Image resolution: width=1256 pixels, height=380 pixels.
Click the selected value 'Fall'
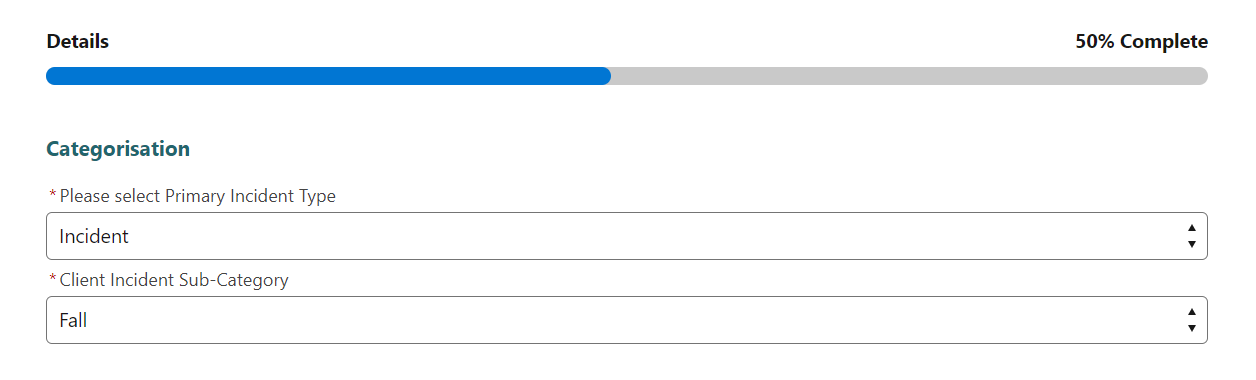tap(73, 321)
